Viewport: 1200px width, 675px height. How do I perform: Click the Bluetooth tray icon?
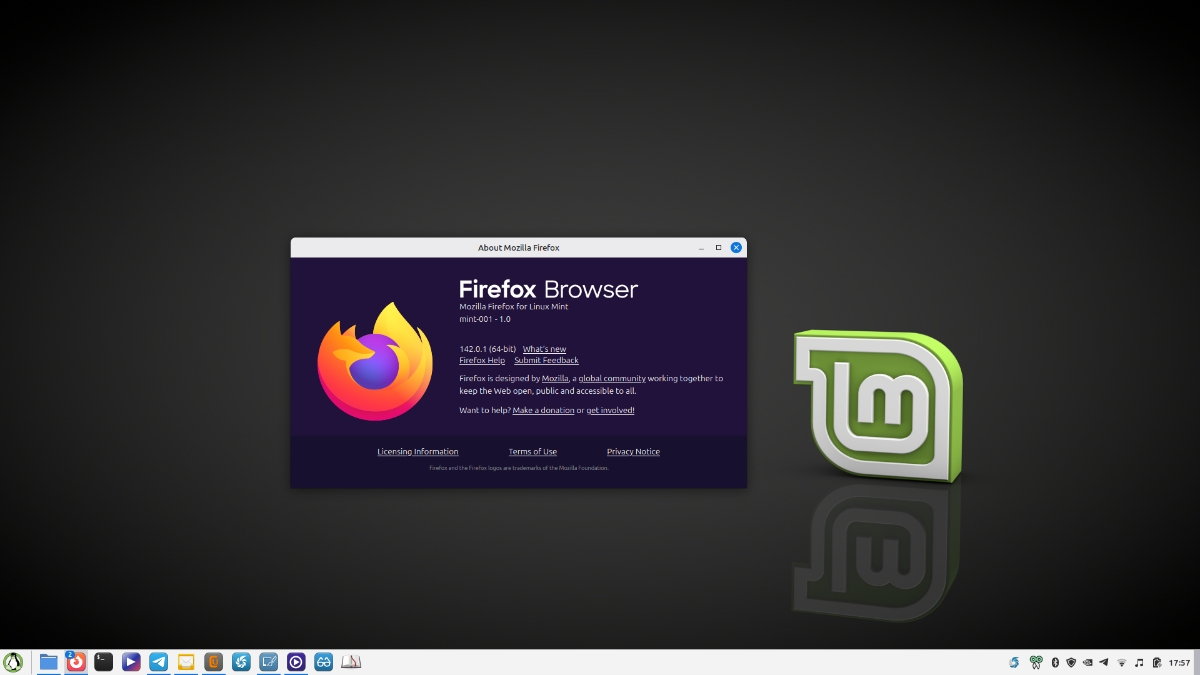[1054, 662]
